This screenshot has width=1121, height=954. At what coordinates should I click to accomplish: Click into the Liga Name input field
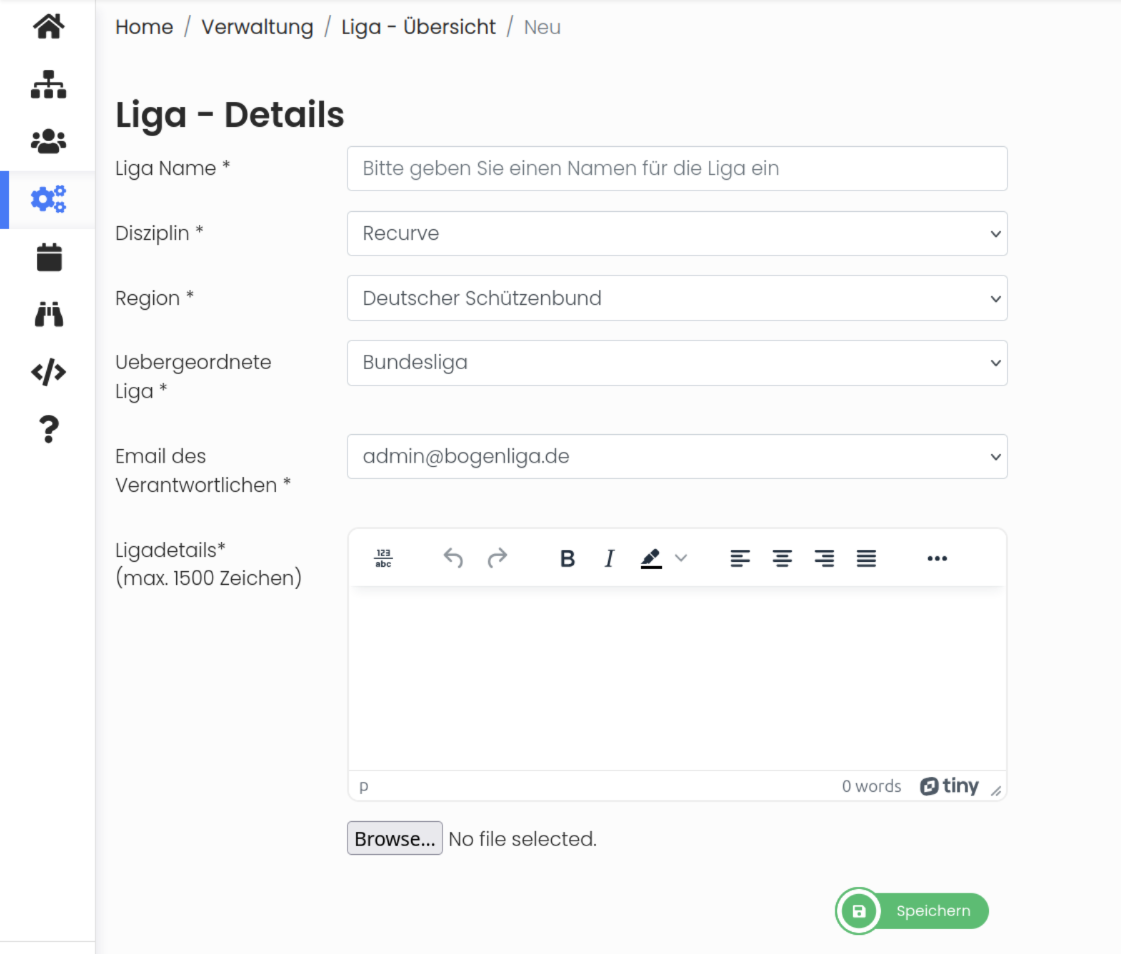point(677,169)
